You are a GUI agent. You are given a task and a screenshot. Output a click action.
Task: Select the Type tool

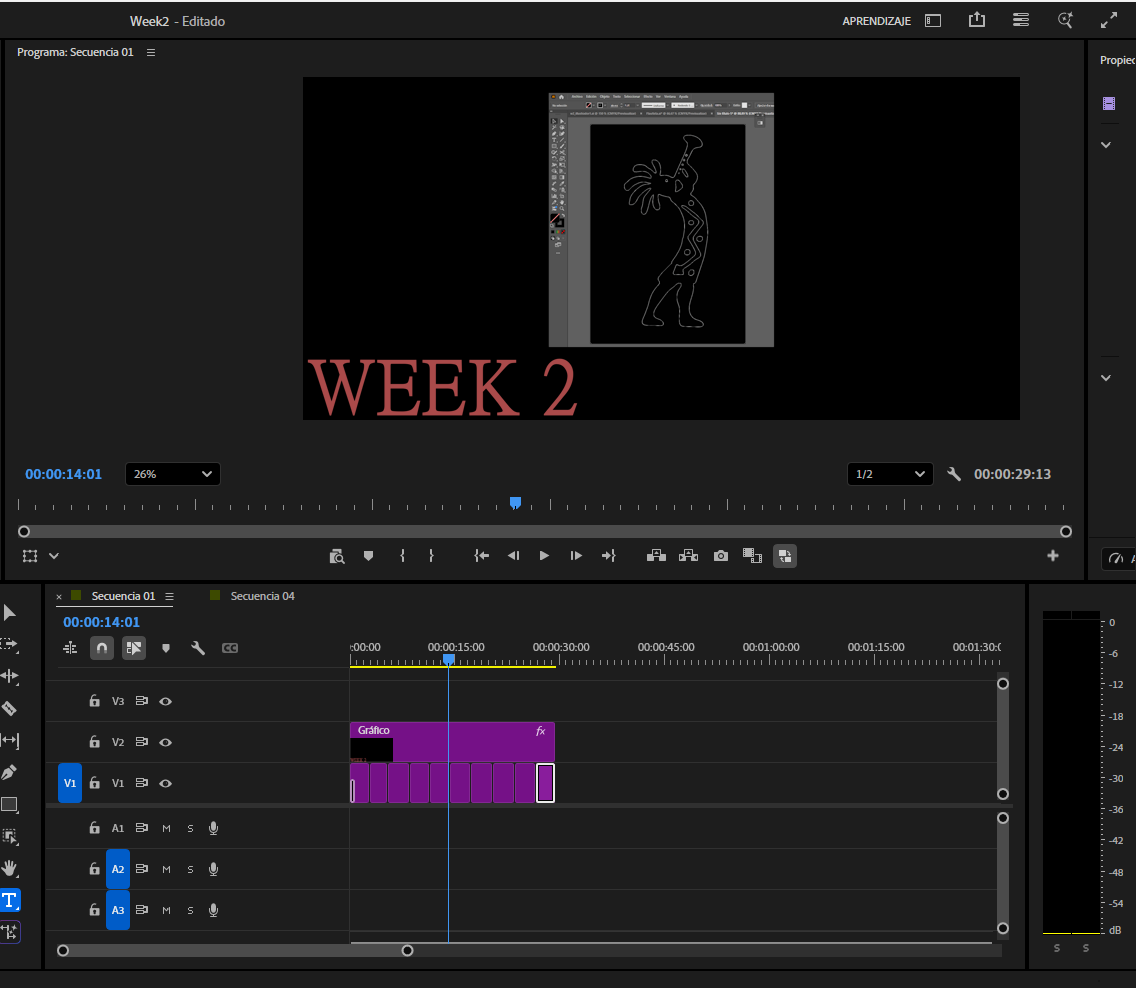[10, 900]
